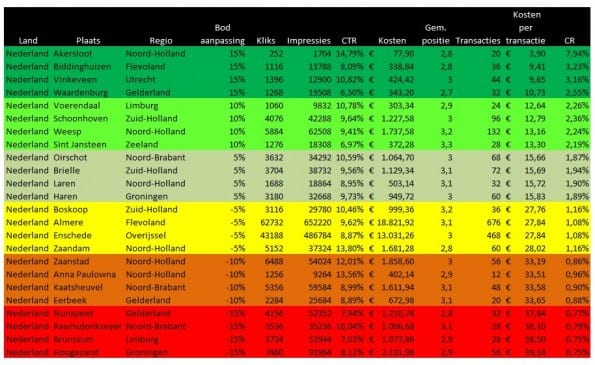This screenshot has width=595, height=365.
Task: Select the Plaats column header
Action: pyautogui.click(x=88, y=41)
